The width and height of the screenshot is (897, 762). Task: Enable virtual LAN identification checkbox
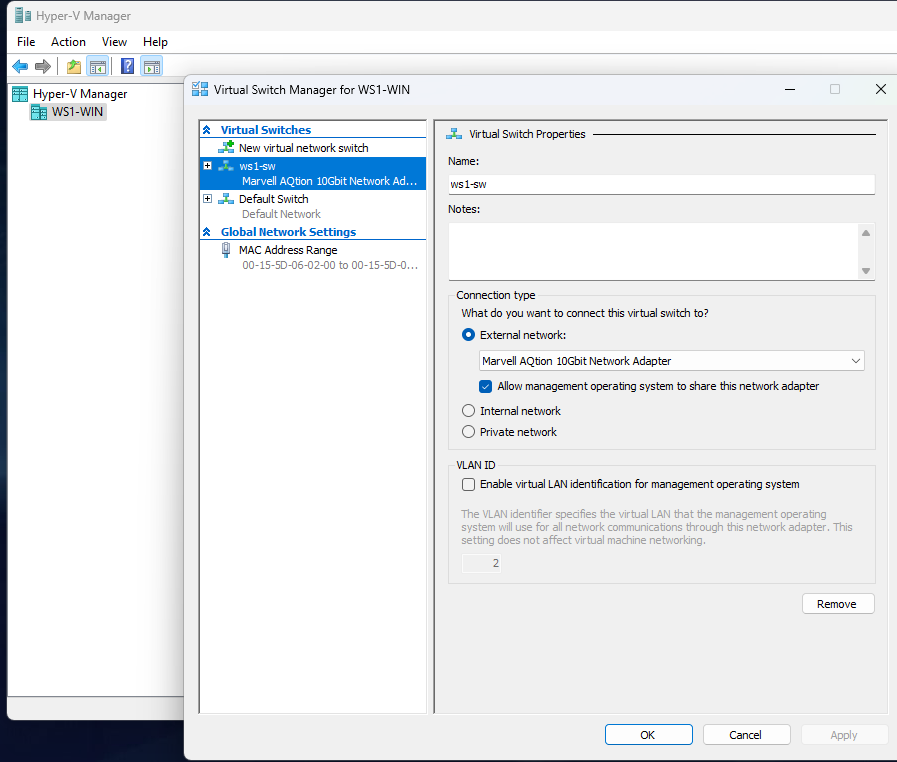[468, 484]
